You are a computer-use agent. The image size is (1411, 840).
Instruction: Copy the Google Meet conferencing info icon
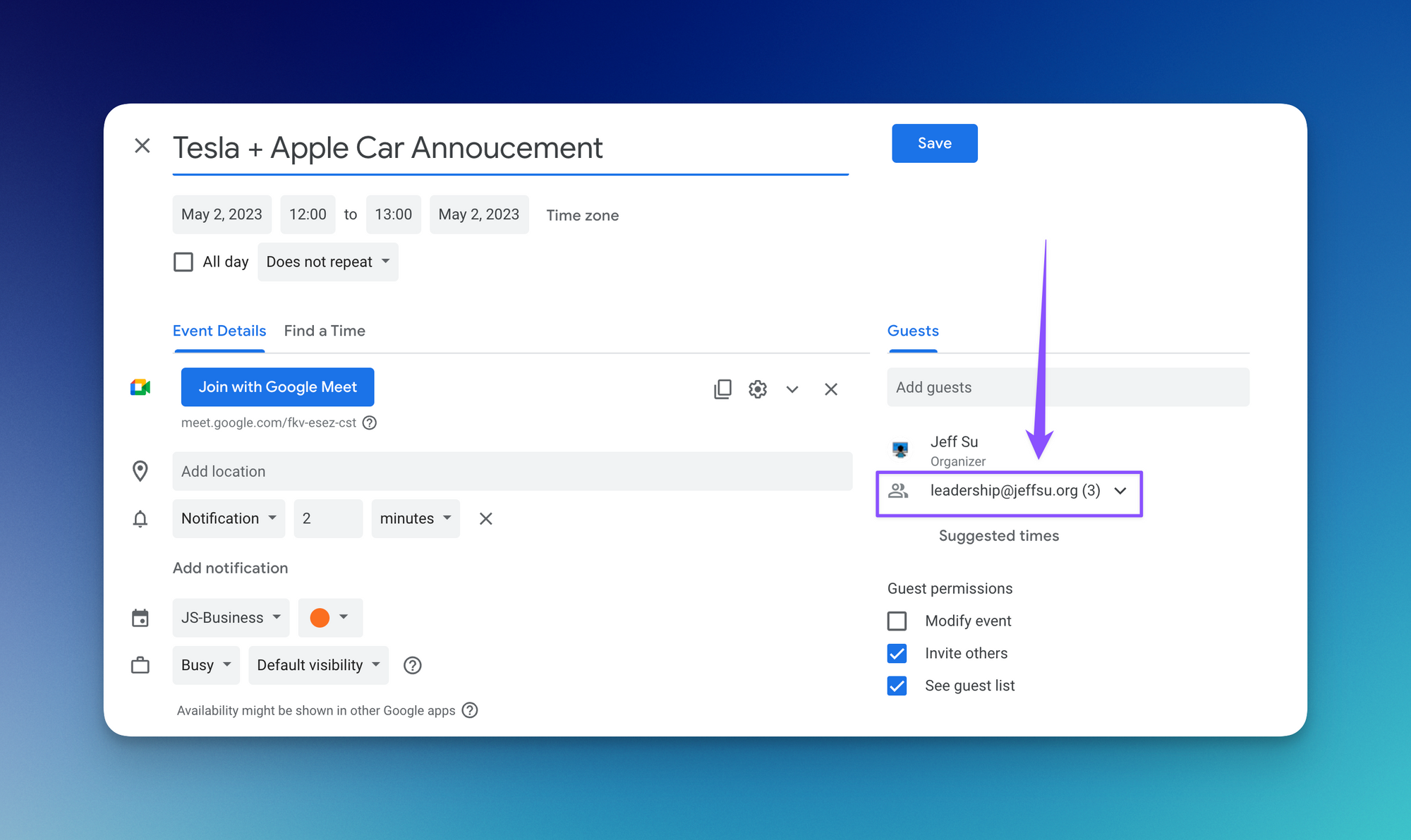pos(722,389)
